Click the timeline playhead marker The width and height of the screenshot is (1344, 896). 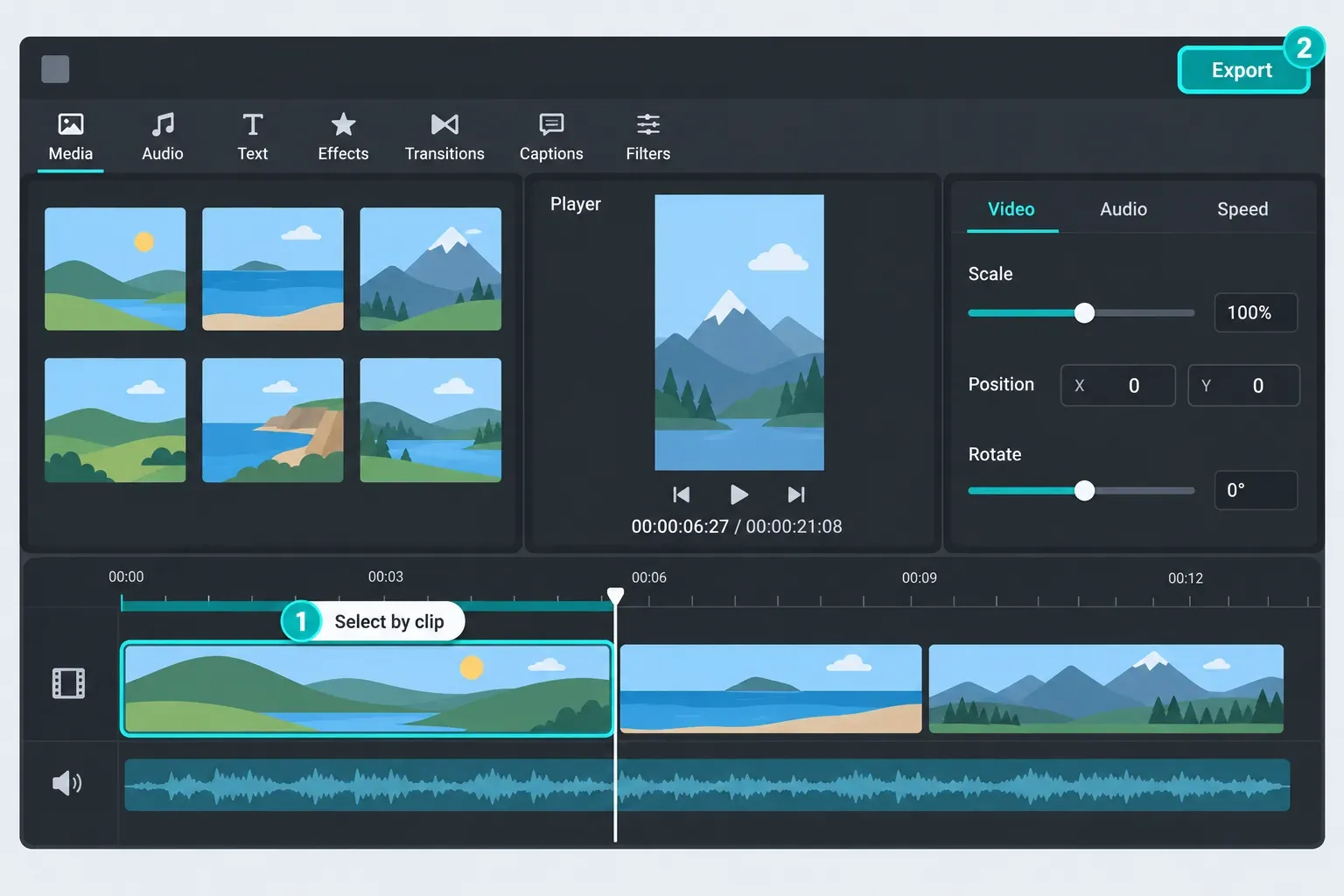pyautogui.click(x=616, y=597)
